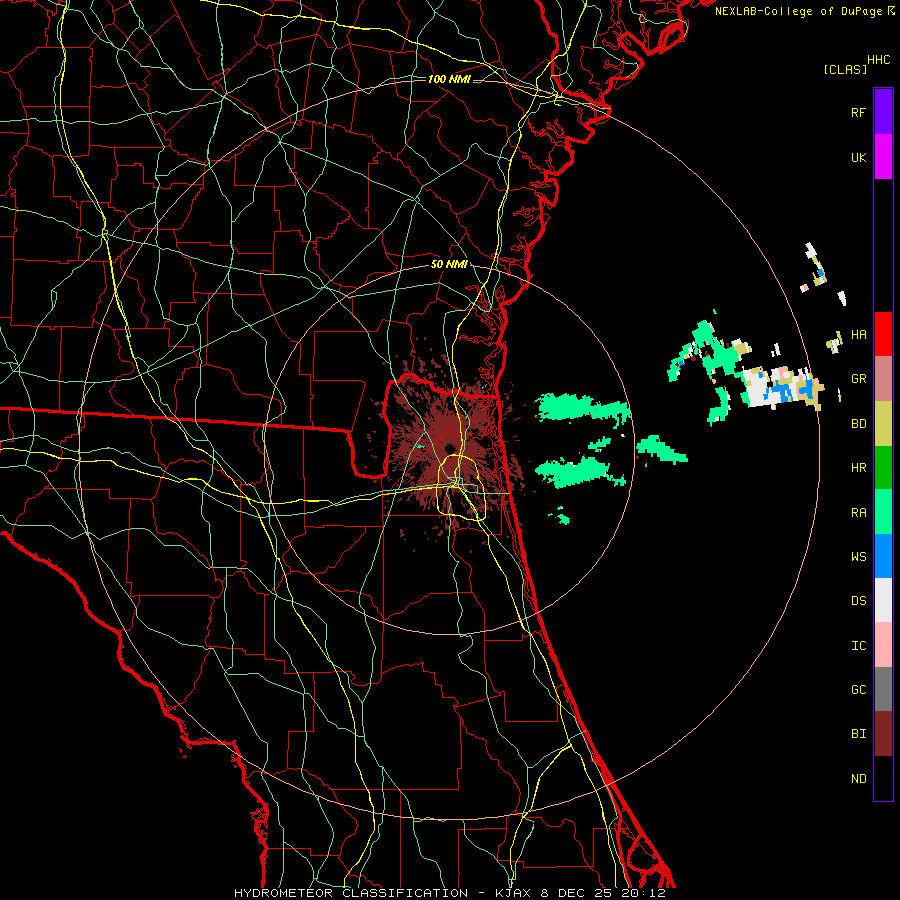Click the UK magenta legend swatch
900x900 pixels.
click(x=883, y=157)
